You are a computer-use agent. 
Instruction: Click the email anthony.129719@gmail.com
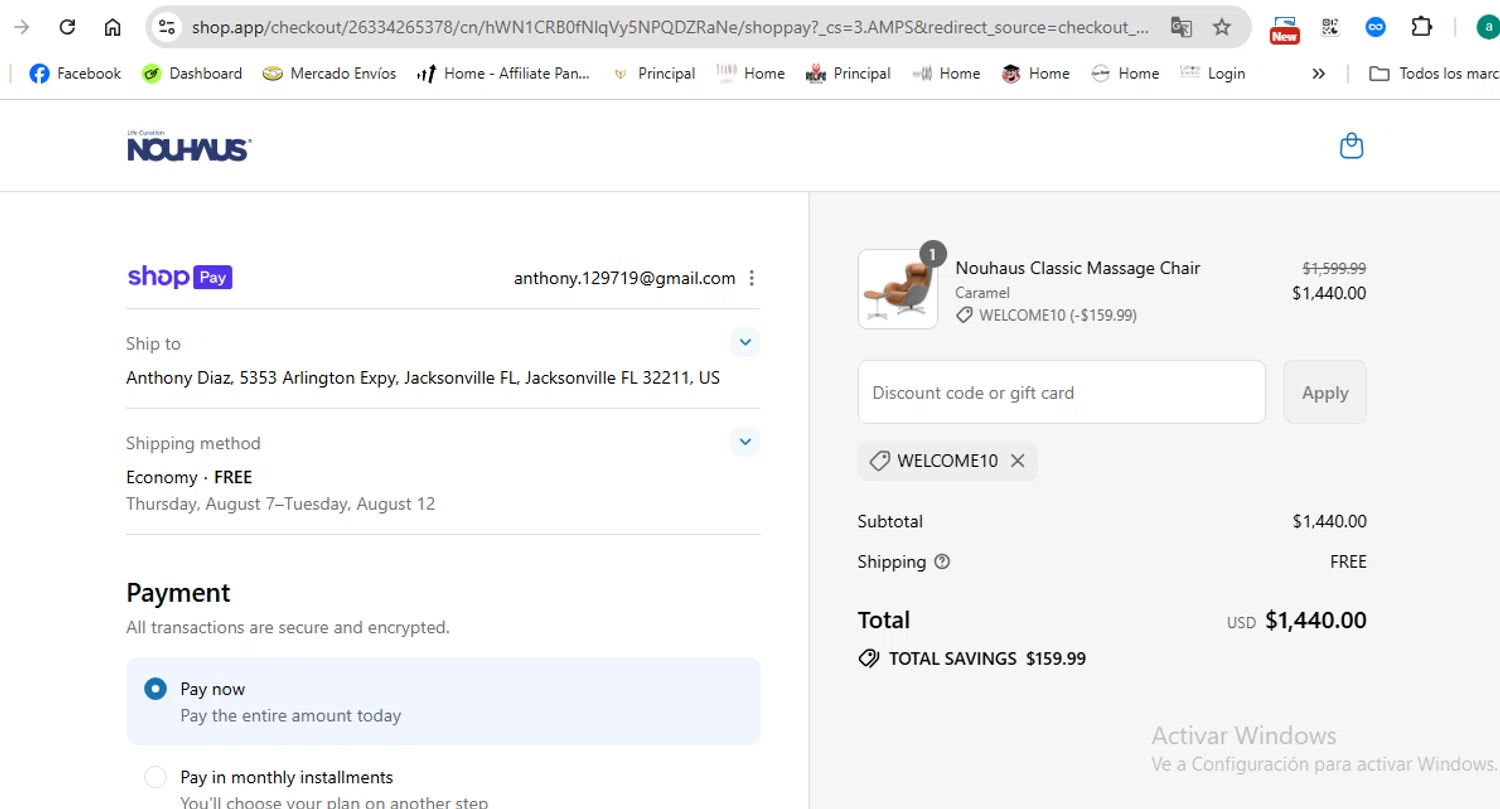coord(625,278)
